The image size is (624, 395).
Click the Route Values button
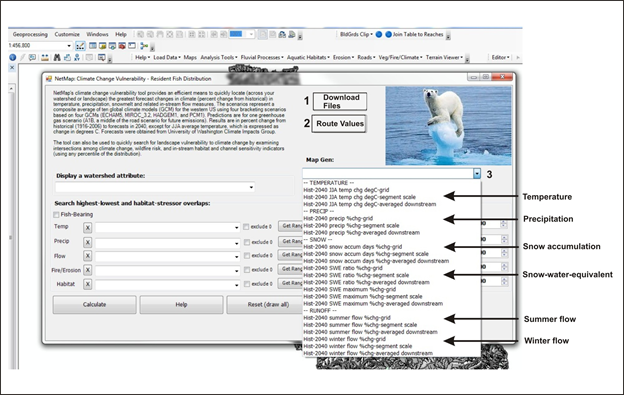click(339, 124)
